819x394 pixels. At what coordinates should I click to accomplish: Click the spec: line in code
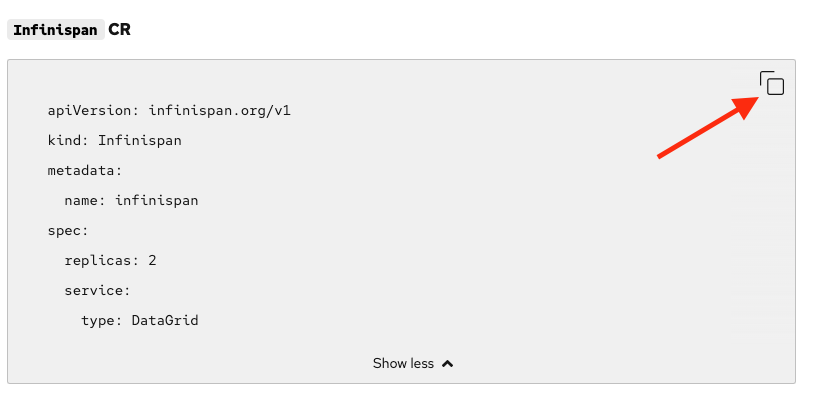point(68,230)
